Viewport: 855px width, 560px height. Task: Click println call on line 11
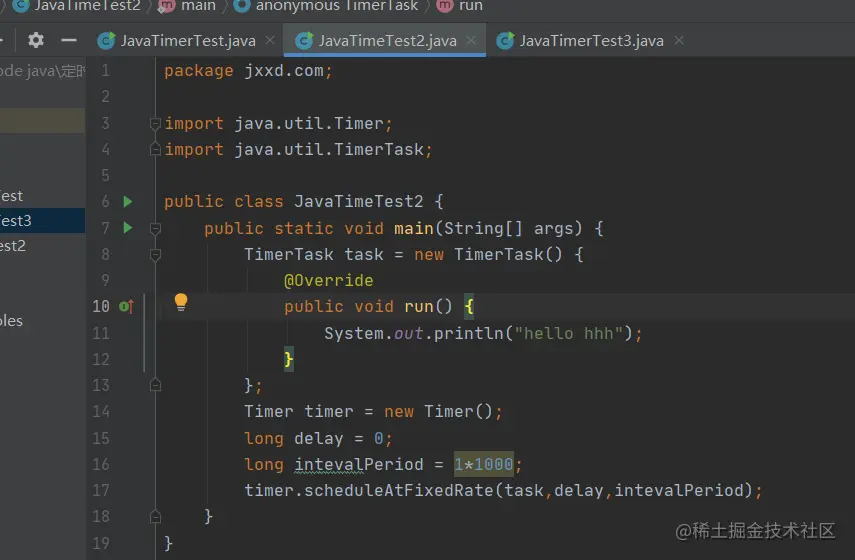(468, 333)
